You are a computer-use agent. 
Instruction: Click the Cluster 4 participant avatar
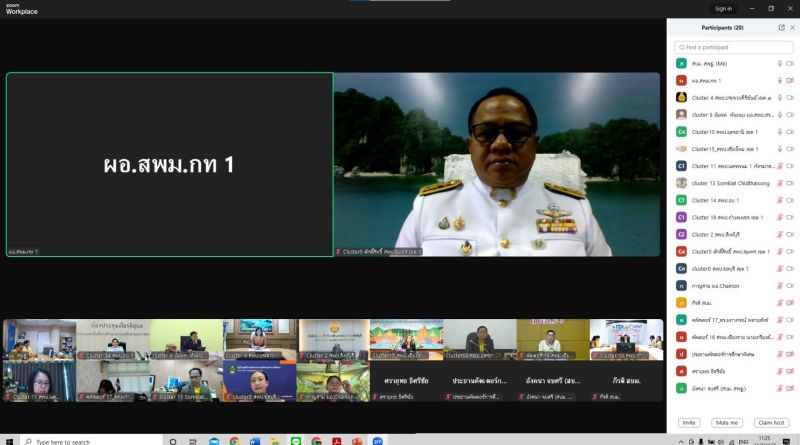(x=681, y=97)
